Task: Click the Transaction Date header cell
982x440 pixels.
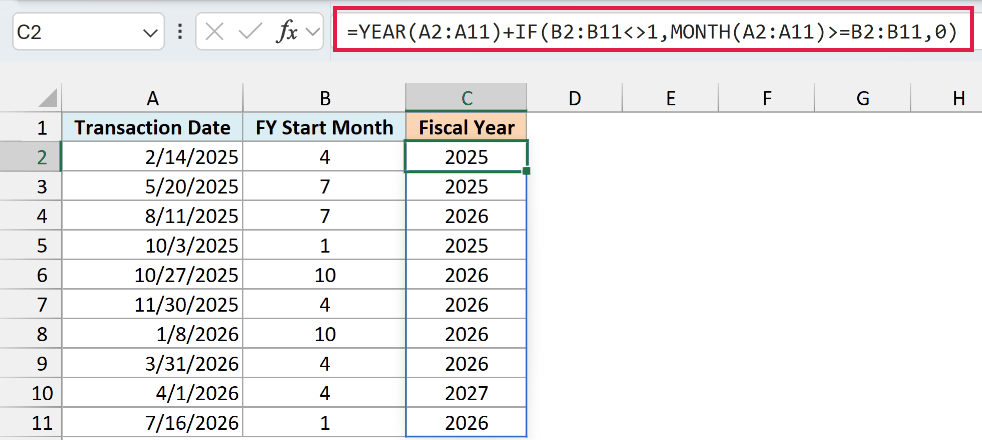Action: pos(152,128)
